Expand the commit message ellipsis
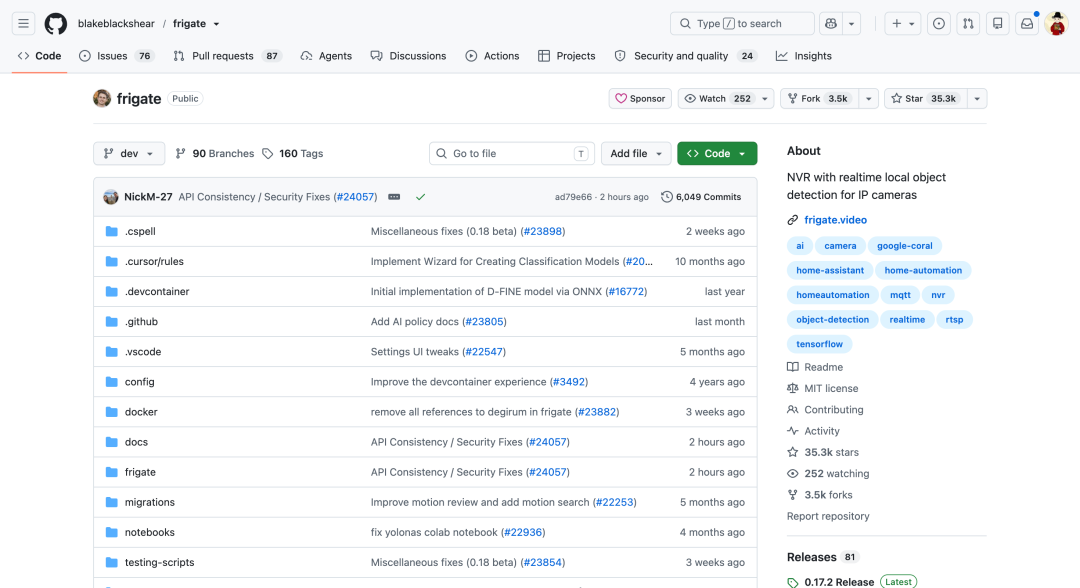This screenshot has width=1080, height=588. tap(394, 197)
